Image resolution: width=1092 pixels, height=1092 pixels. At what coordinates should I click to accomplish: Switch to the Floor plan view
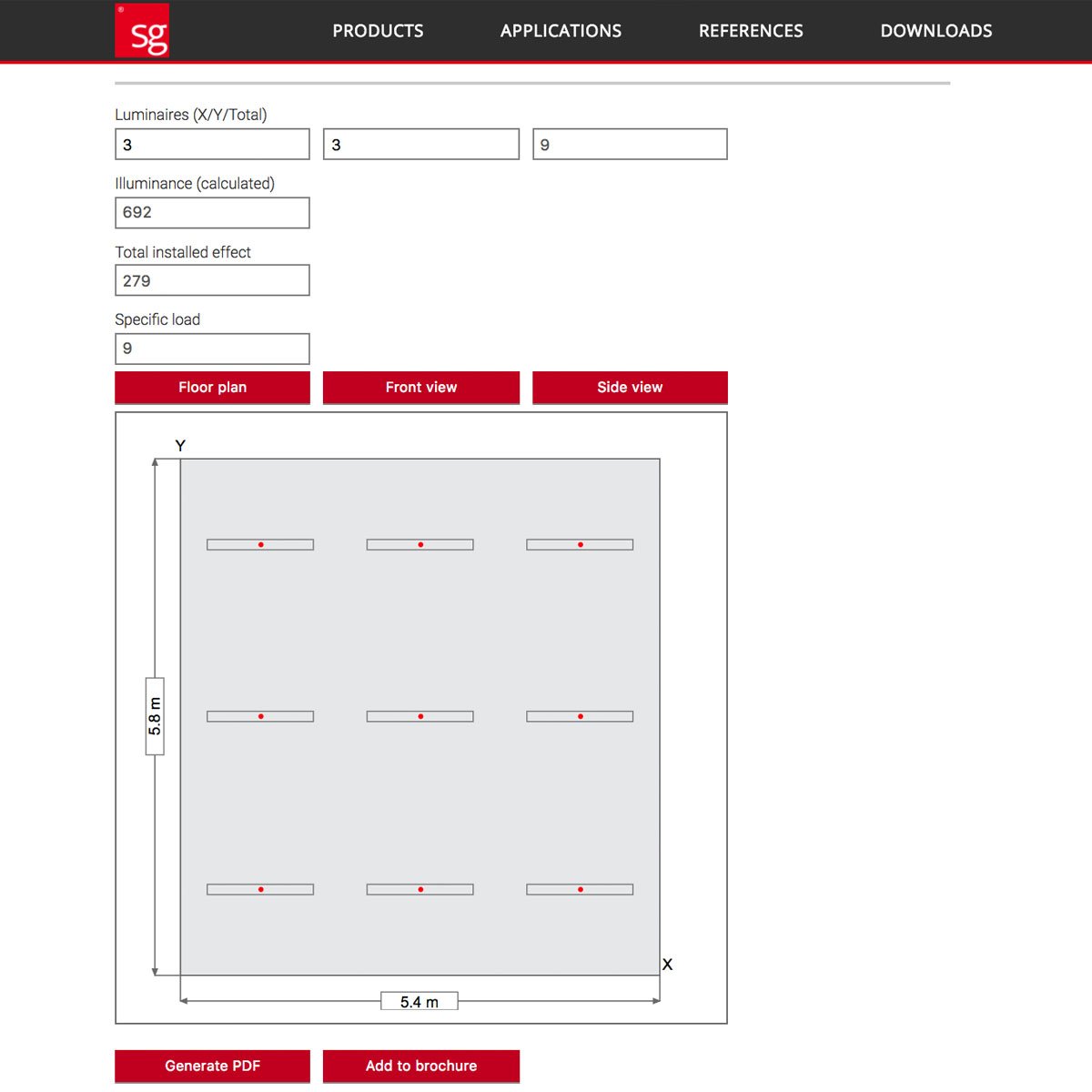click(212, 387)
